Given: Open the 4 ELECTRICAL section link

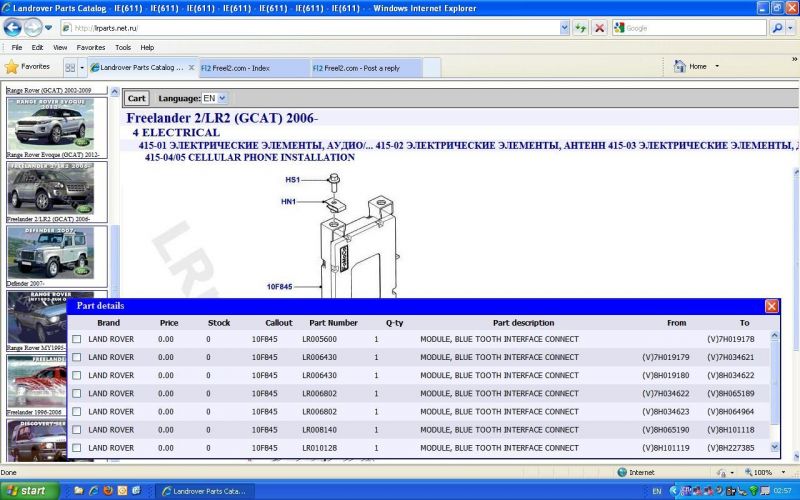Looking at the screenshot, I should pyautogui.click(x=176, y=133).
